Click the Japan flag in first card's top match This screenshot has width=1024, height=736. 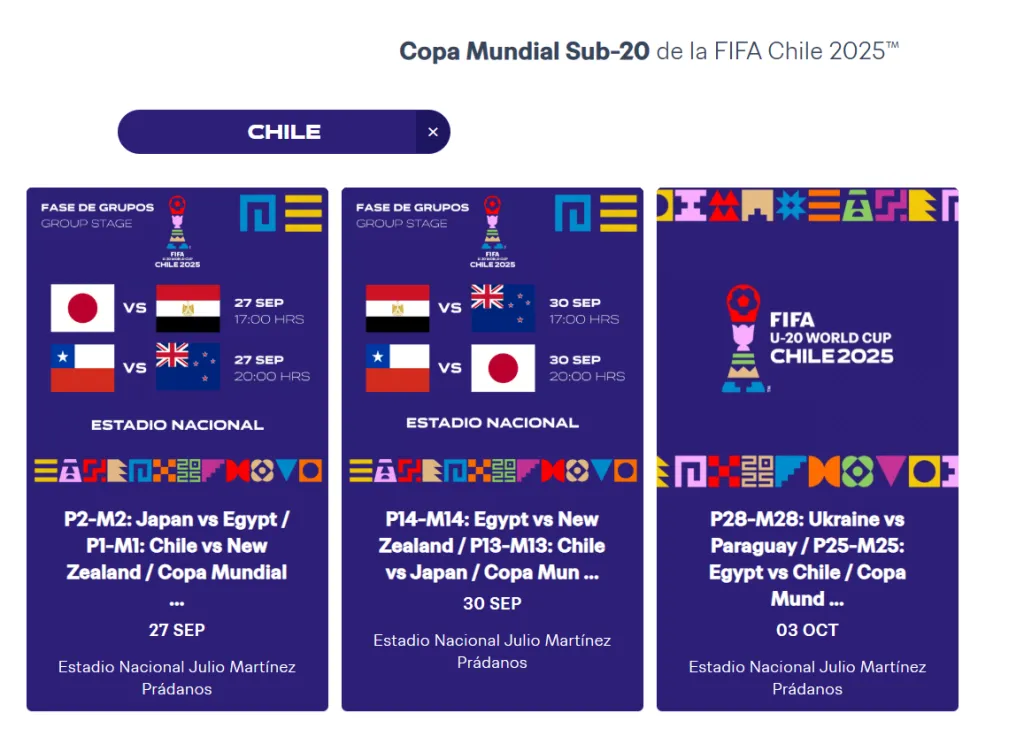pyautogui.click(x=83, y=308)
